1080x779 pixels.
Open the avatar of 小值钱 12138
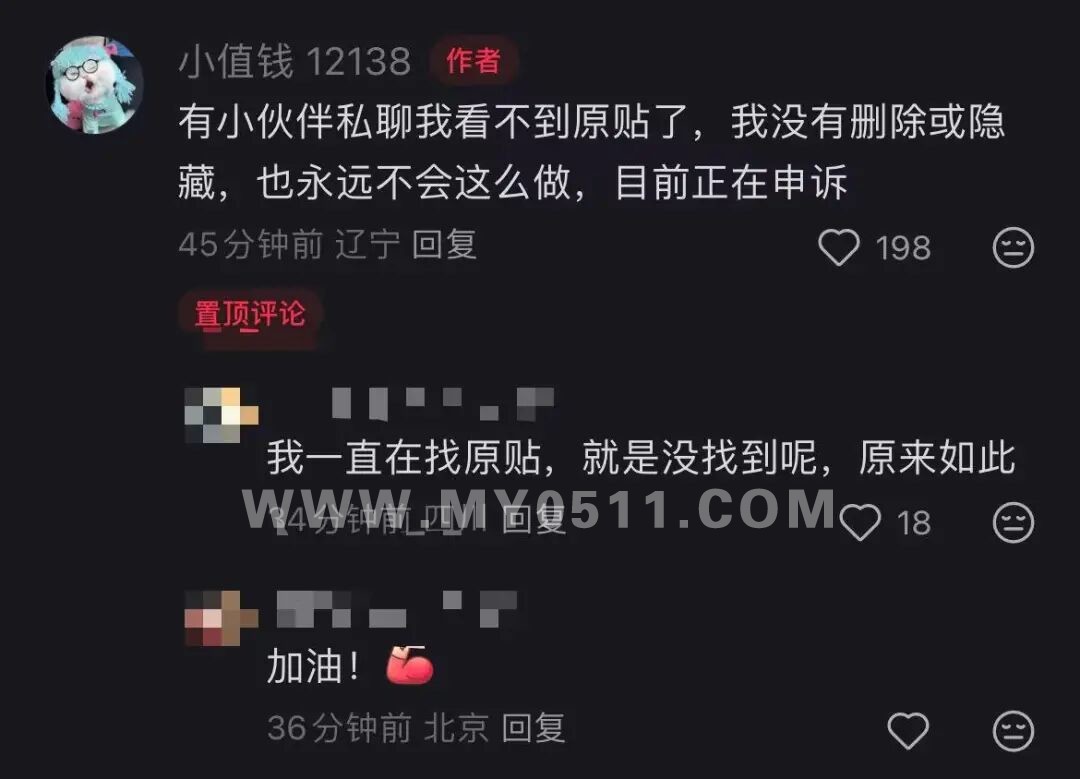point(94,85)
